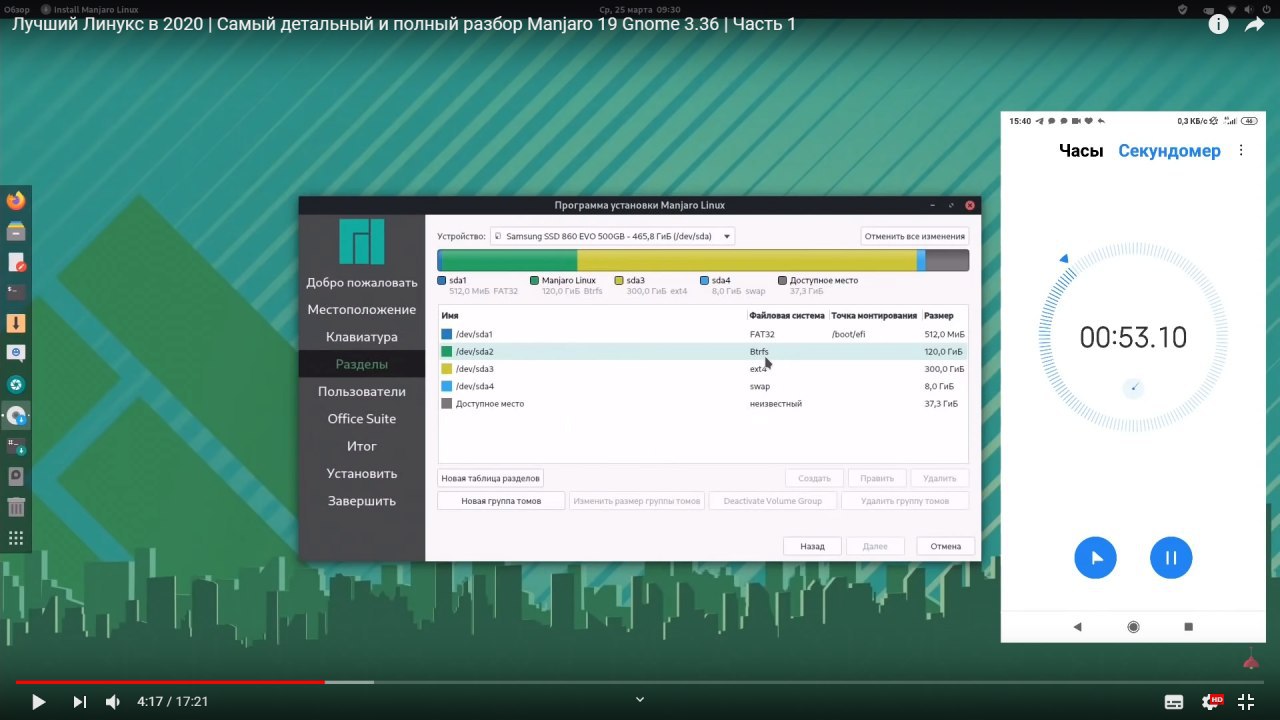1280x720 pixels.
Task: Click the Точка монтирования column header
Action: click(875, 316)
